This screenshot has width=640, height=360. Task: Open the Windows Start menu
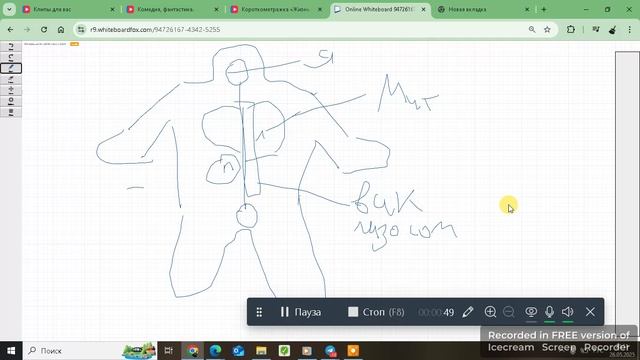pyautogui.click(x=11, y=351)
